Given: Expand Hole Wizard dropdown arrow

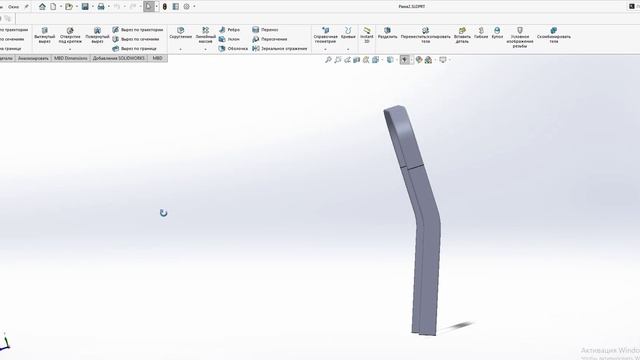Looking at the screenshot, I should coord(70,49).
